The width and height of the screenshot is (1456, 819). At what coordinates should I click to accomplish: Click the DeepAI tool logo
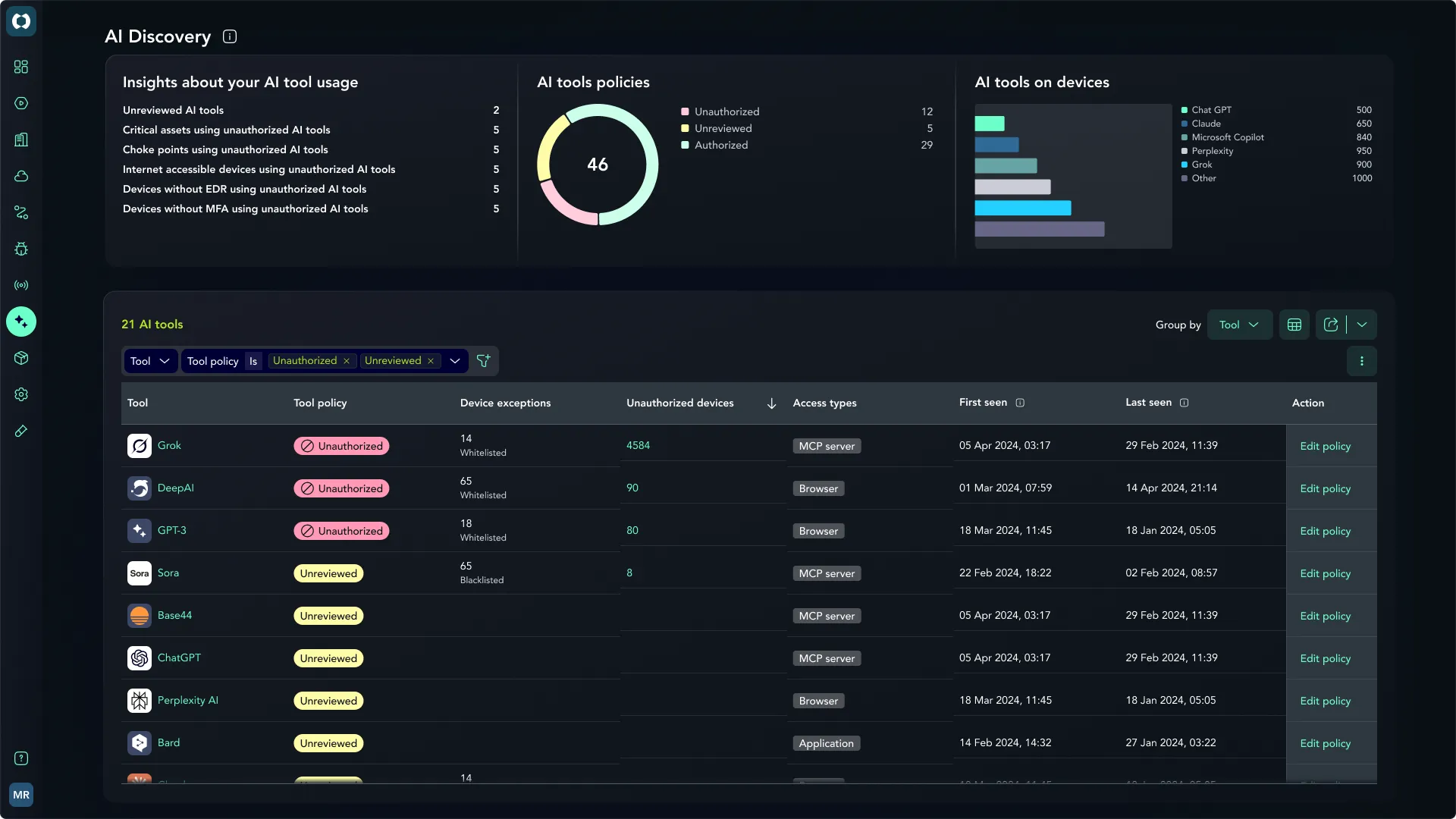point(140,488)
